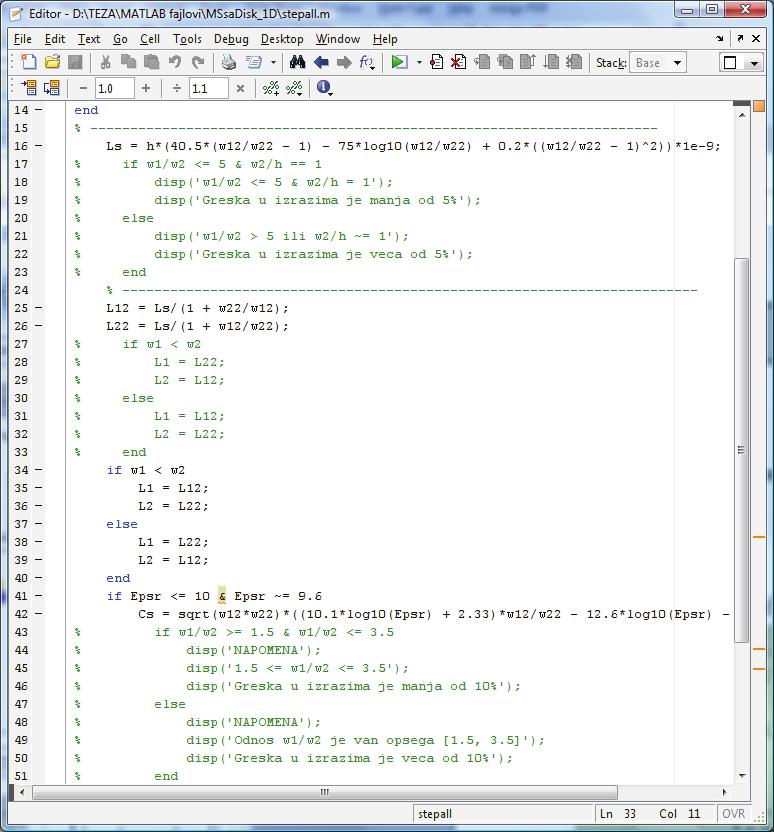The image size is (774, 832).
Task: Click the horizontal scrollbar thumb
Action: click(x=325, y=792)
